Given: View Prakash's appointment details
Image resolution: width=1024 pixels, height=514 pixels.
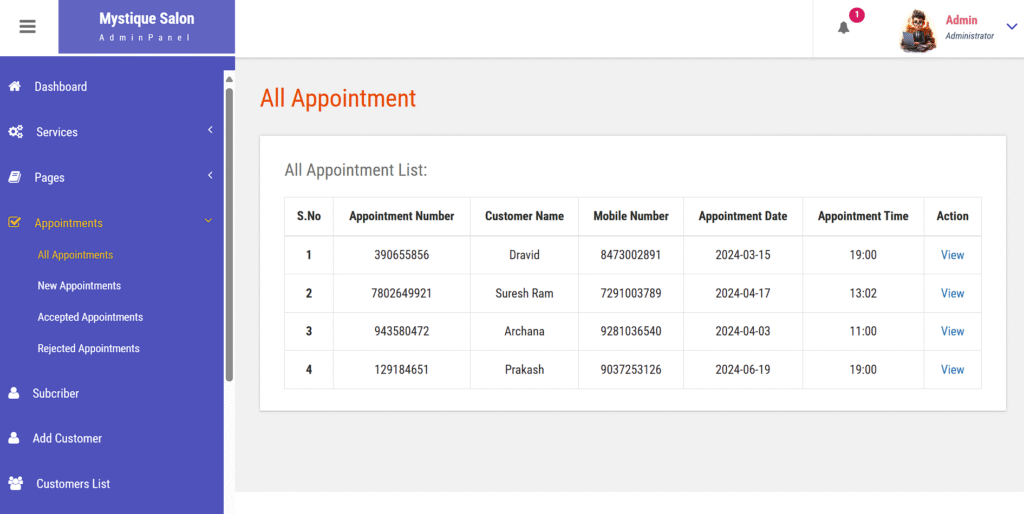Looking at the screenshot, I should pyautogui.click(x=952, y=370).
